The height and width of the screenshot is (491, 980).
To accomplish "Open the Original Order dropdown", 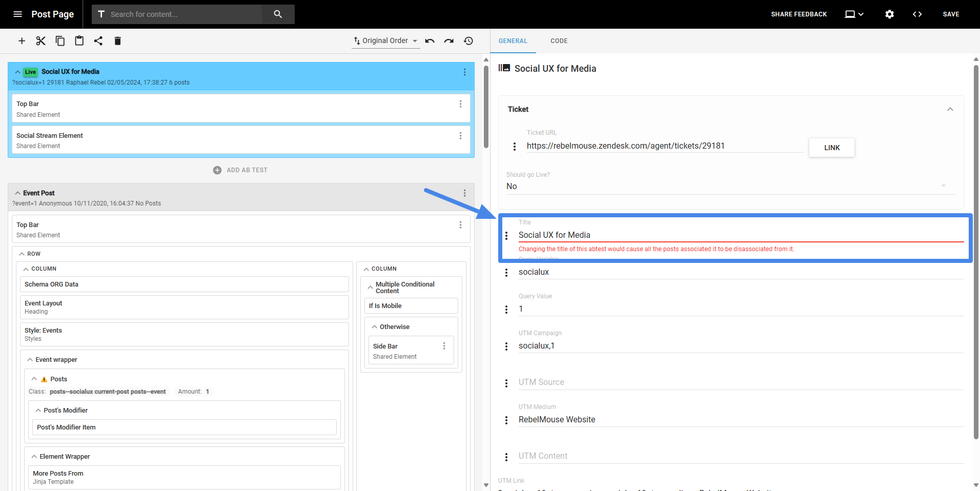I will point(386,41).
